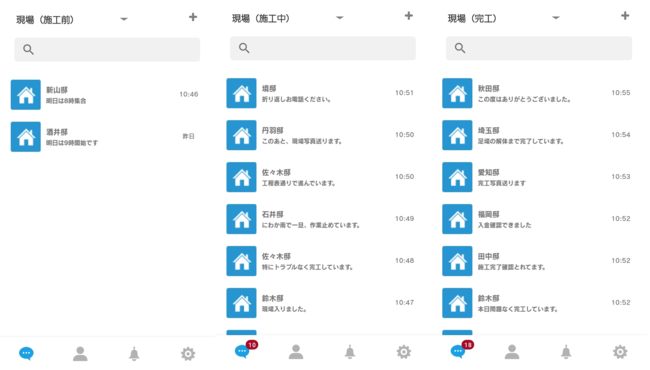The width and height of the screenshot is (650, 370).
Task: Tap the house icon for 田中邸
Action: tap(457, 261)
